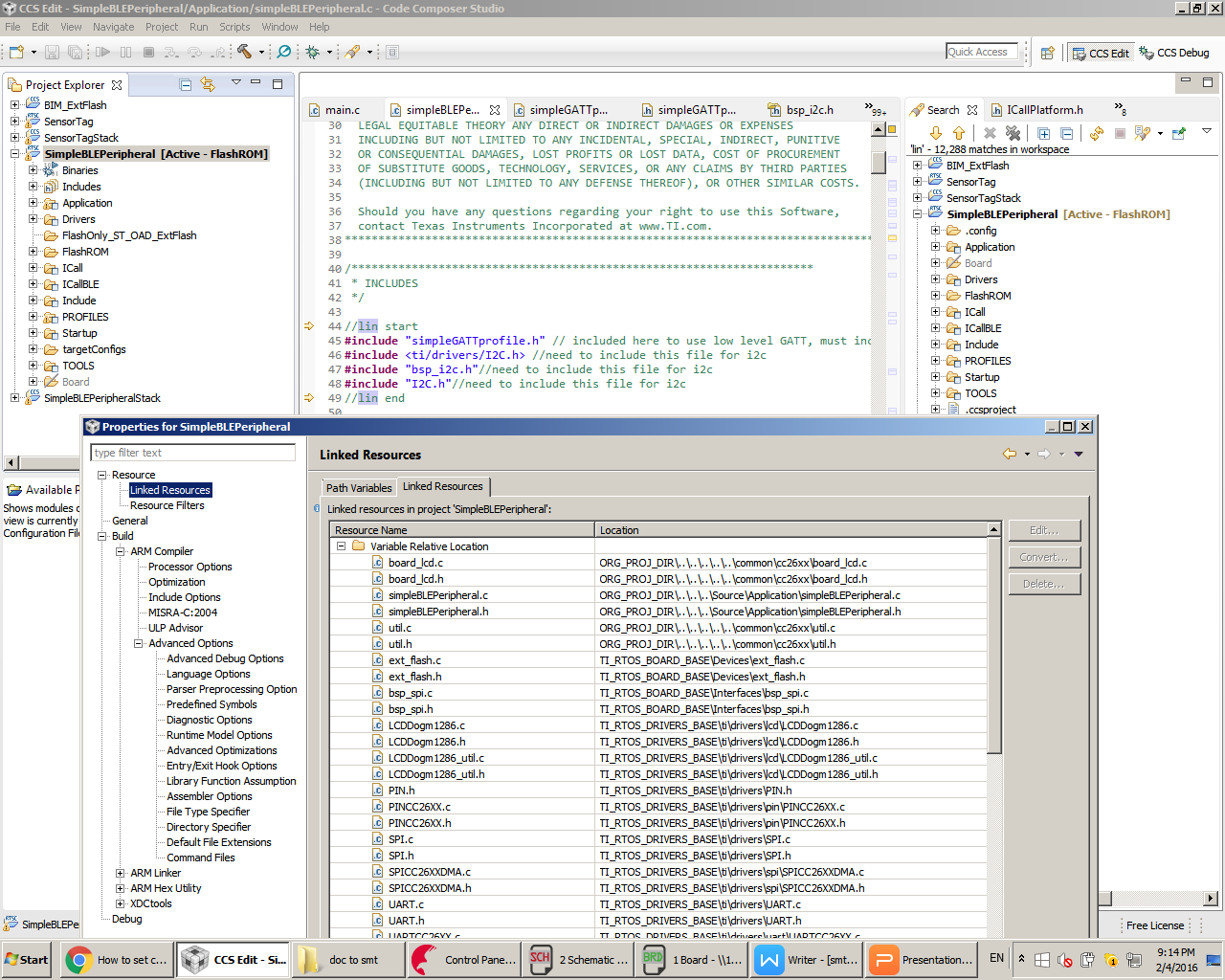Click the type filter text field
This screenshot has width=1225, height=980.
click(x=192, y=453)
